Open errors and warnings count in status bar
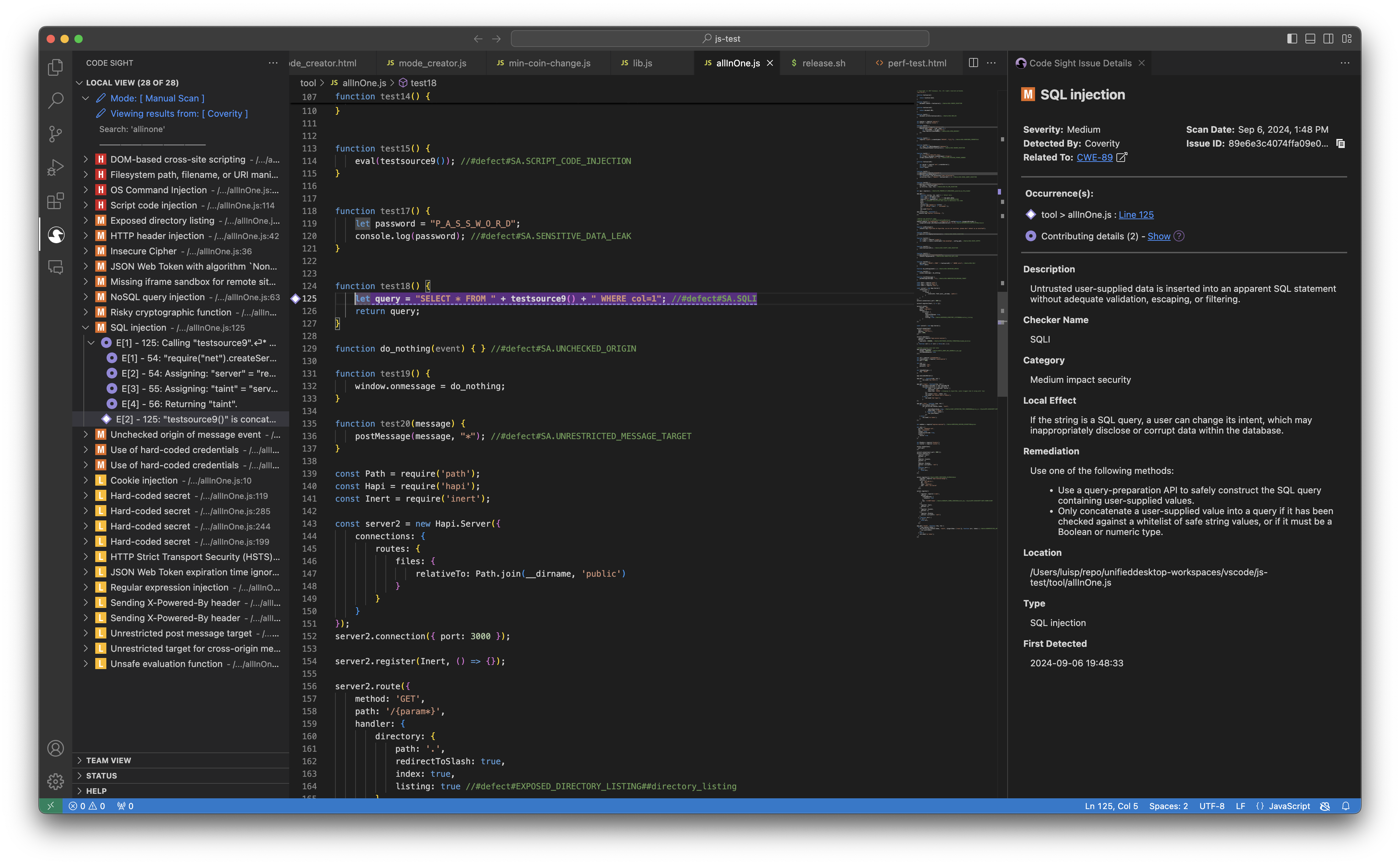 point(87,806)
